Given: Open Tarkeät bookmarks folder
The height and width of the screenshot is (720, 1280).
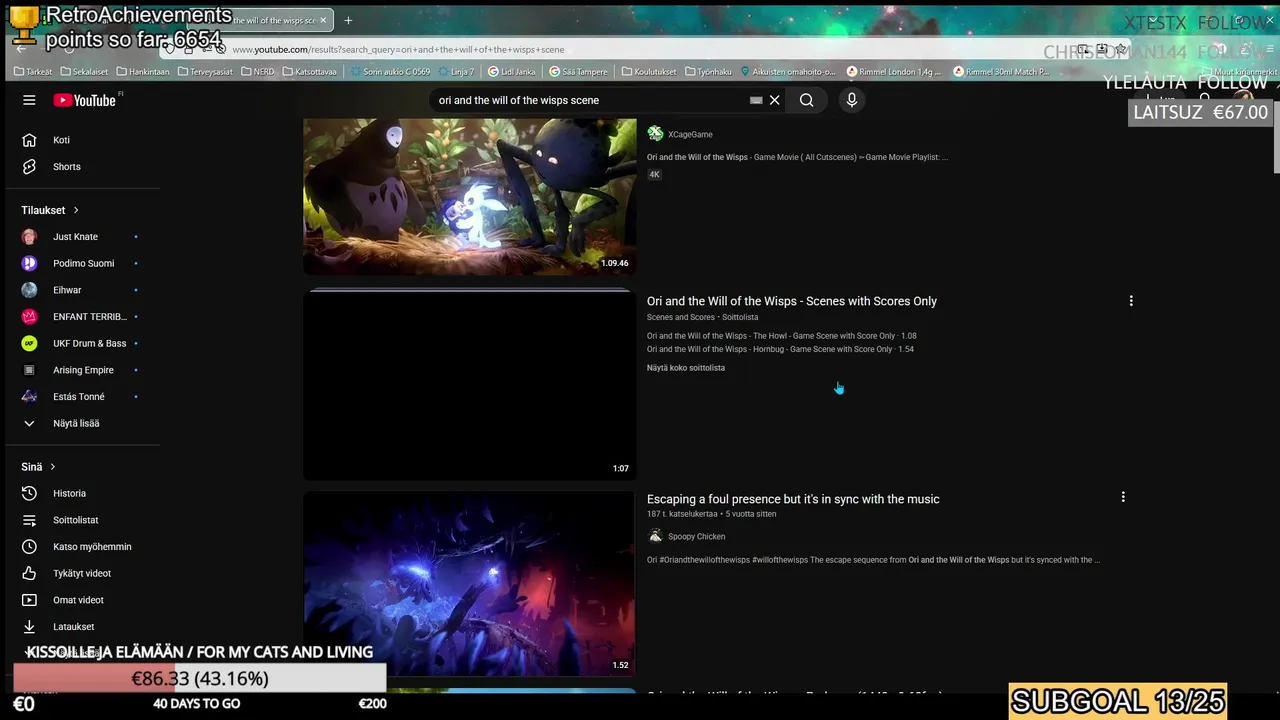Looking at the screenshot, I should tap(33, 72).
